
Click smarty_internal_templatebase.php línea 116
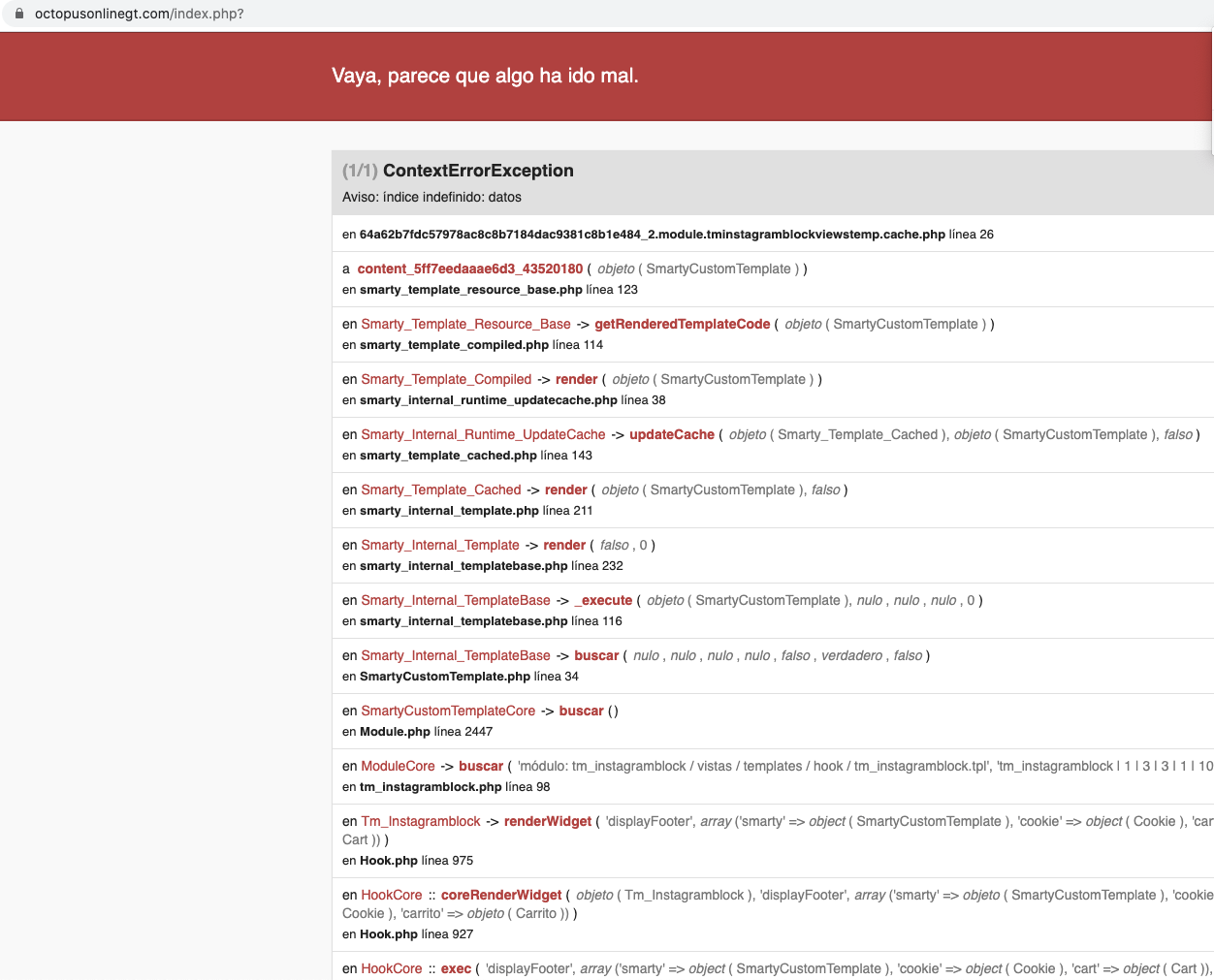point(482,620)
